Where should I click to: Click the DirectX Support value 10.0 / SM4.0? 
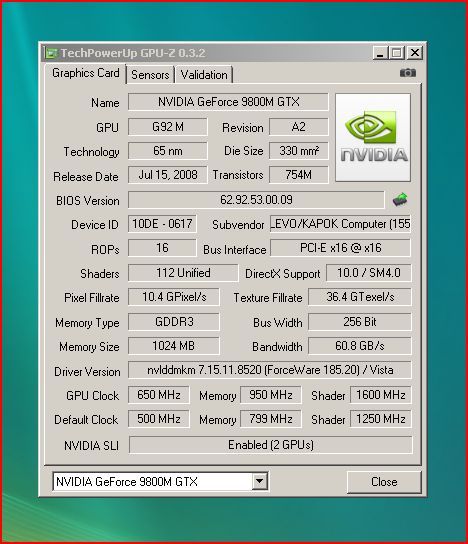369,273
